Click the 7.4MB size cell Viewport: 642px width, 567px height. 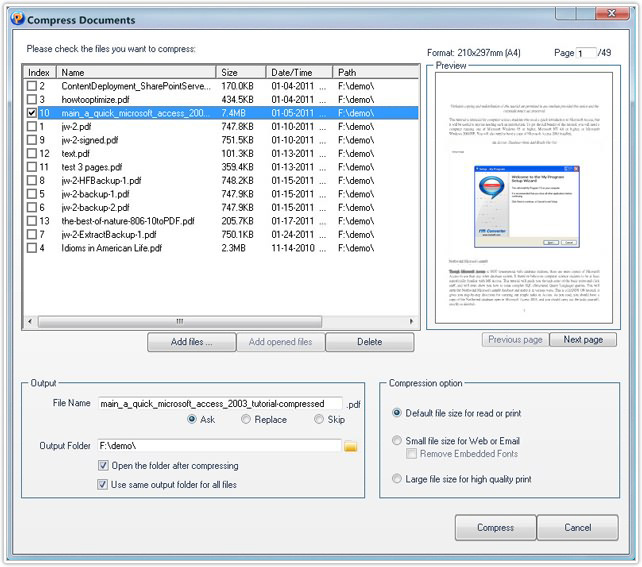(233, 113)
